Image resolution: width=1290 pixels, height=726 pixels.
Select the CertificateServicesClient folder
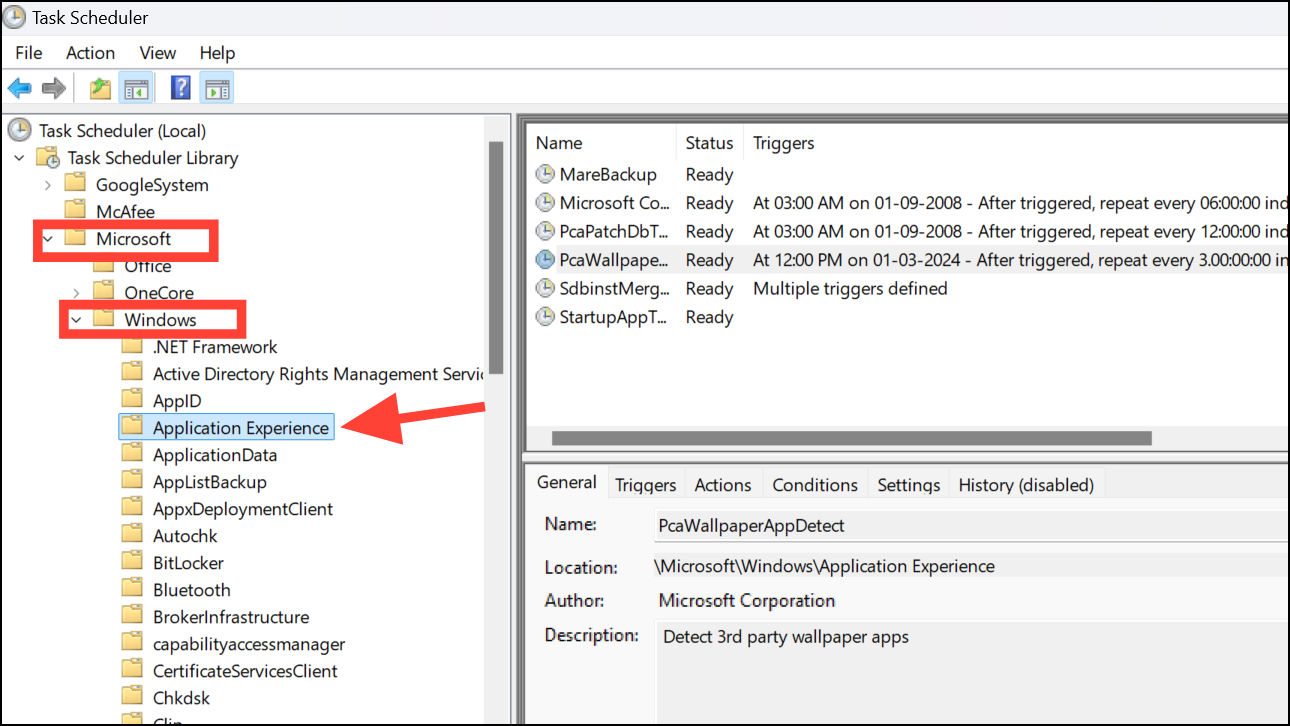coord(245,671)
